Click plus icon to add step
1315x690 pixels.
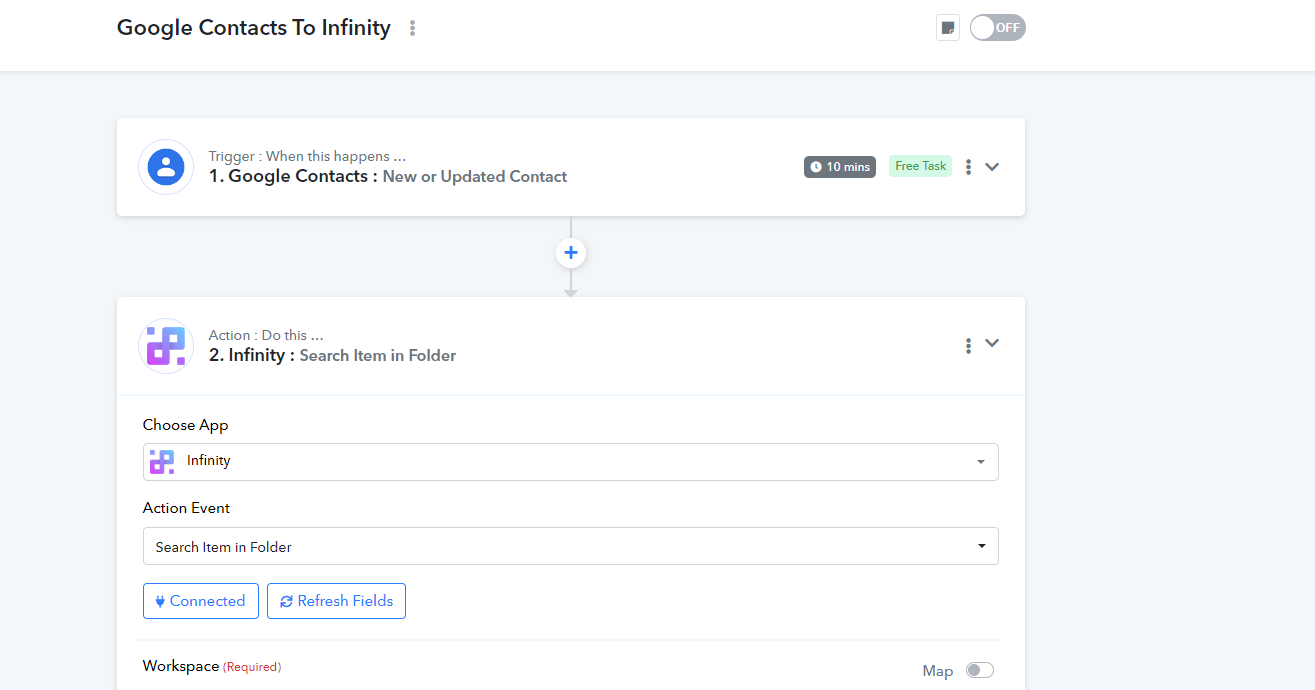pyautogui.click(x=571, y=253)
